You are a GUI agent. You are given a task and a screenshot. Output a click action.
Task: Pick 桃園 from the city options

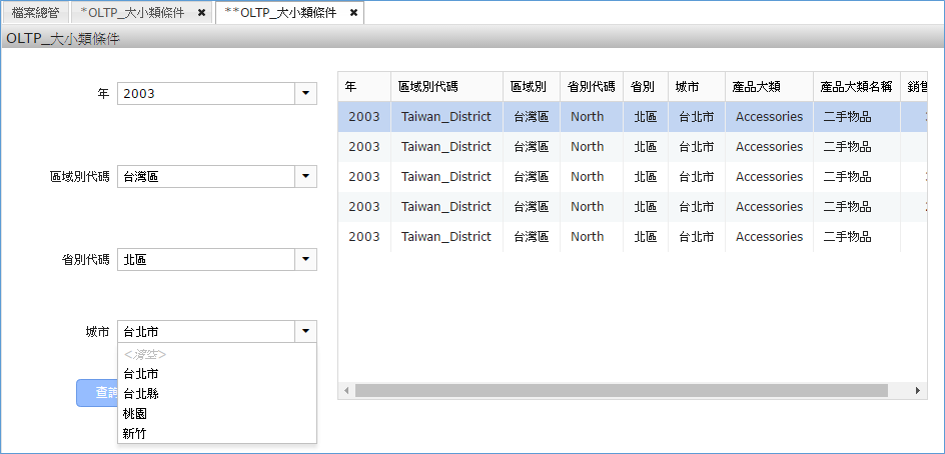pos(136,413)
